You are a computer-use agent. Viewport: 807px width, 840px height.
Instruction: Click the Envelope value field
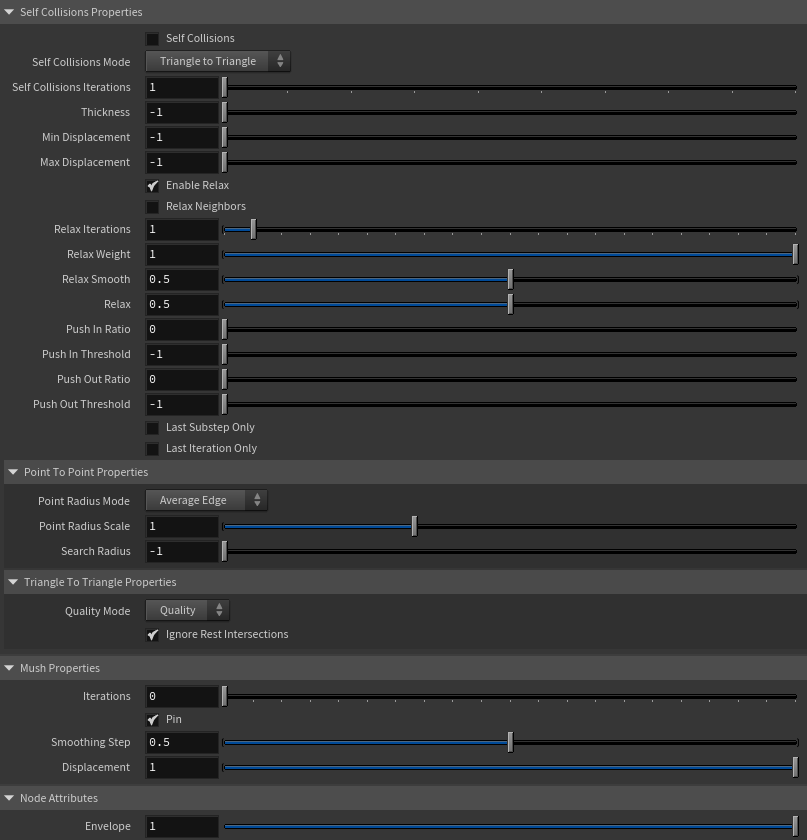182,827
